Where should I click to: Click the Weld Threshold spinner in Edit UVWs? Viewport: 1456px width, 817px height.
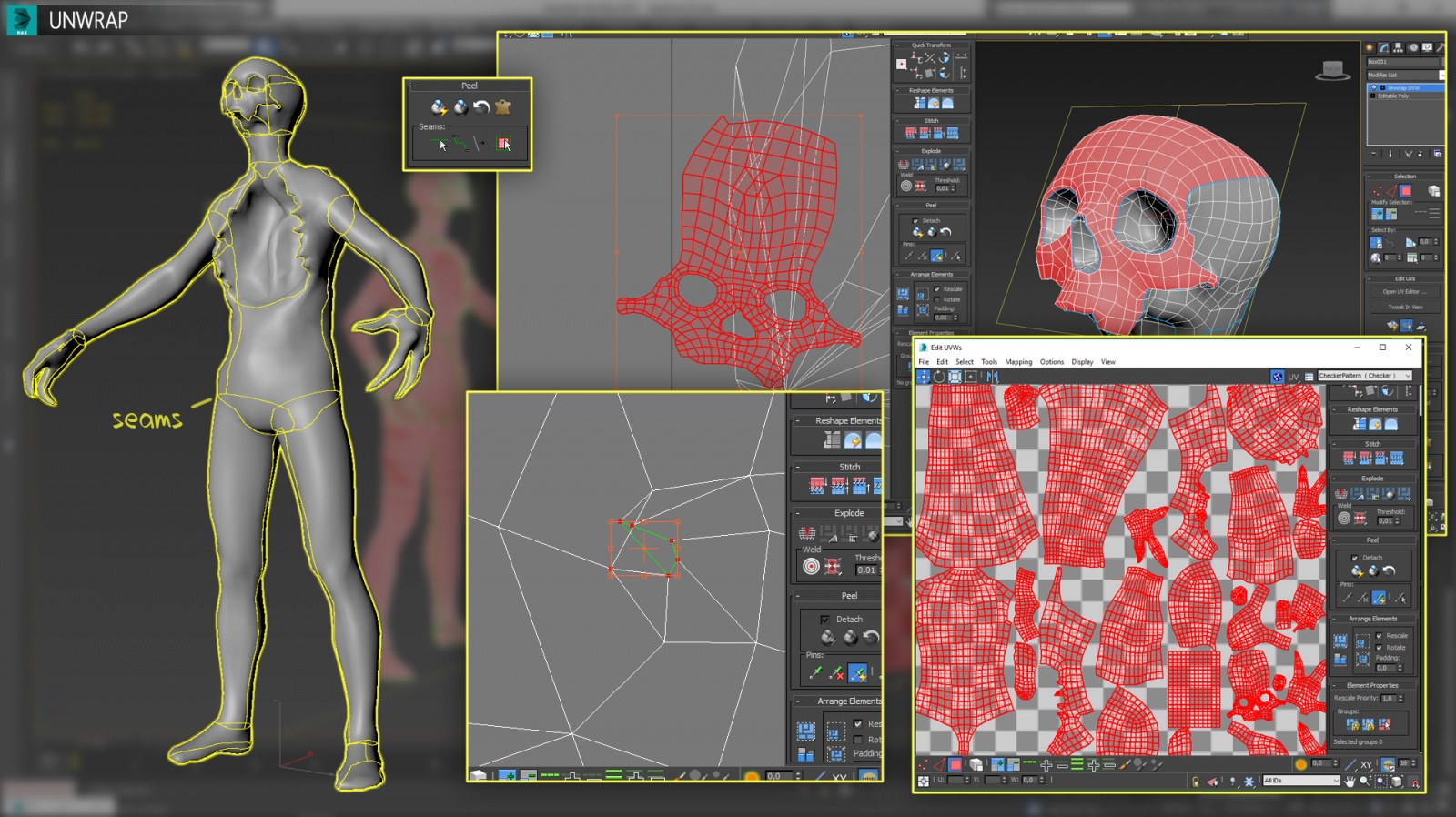pyautogui.click(x=1385, y=521)
